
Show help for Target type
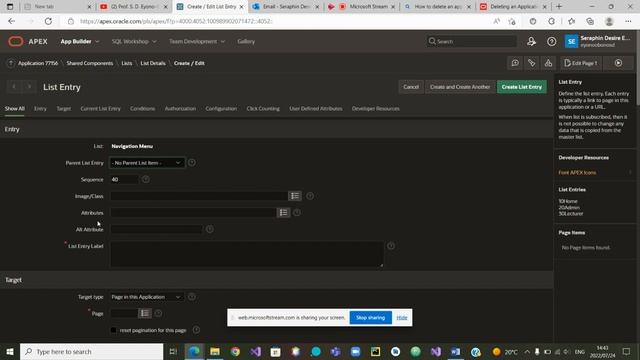(x=191, y=297)
